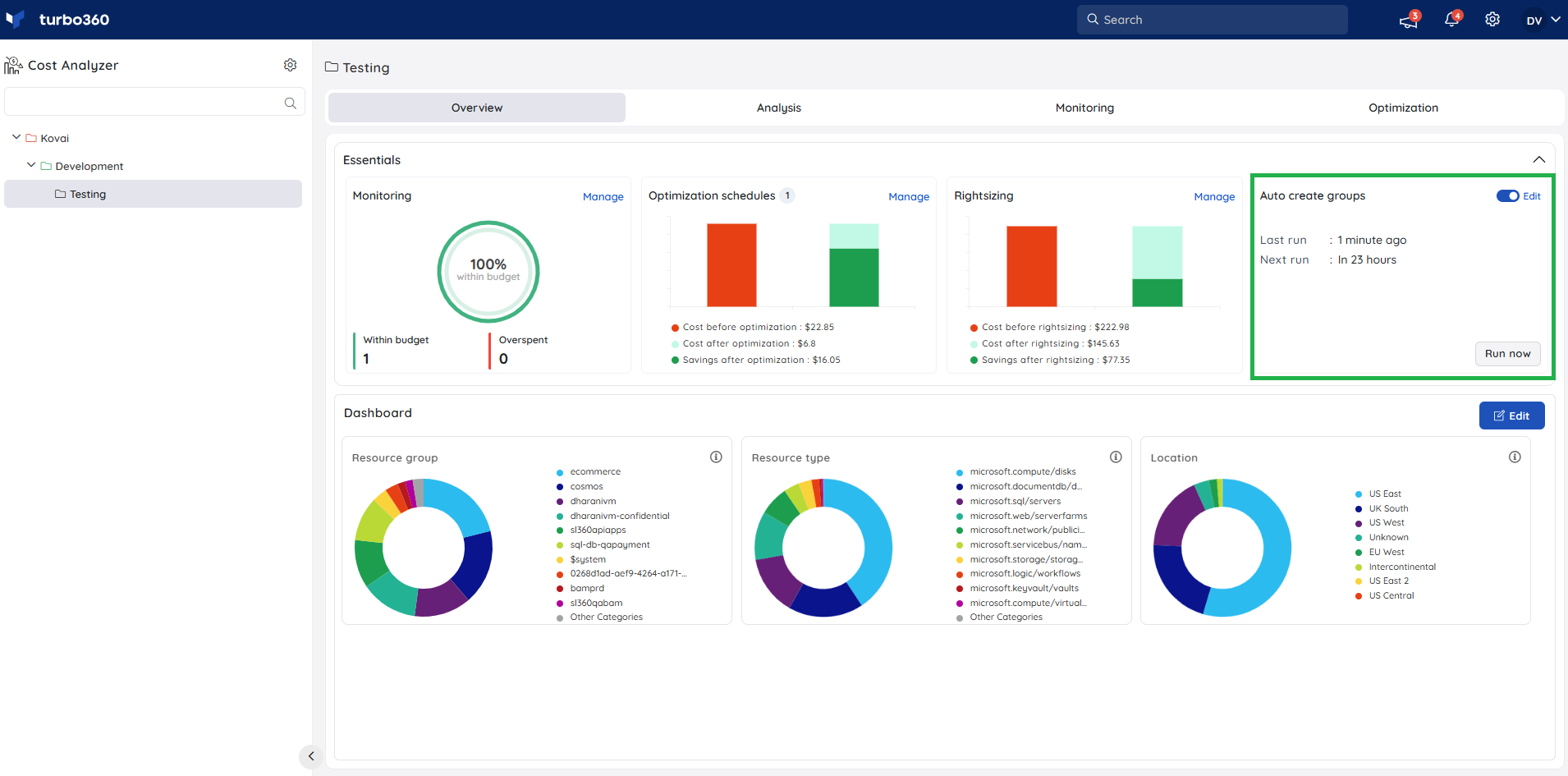Image resolution: width=1568 pixels, height=776 pixels.
Task: Click US Central legend entry
Action: (x=1385, y=596)
